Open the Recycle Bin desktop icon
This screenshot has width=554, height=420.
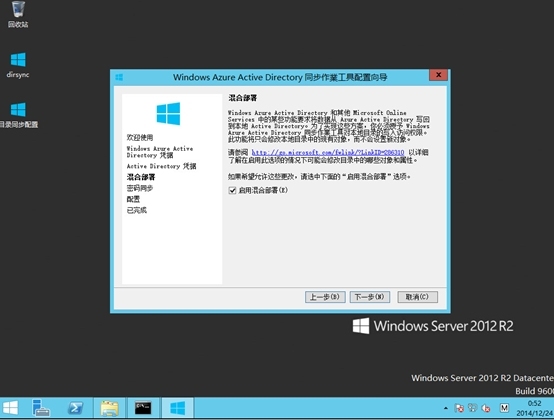coord(18,14)
